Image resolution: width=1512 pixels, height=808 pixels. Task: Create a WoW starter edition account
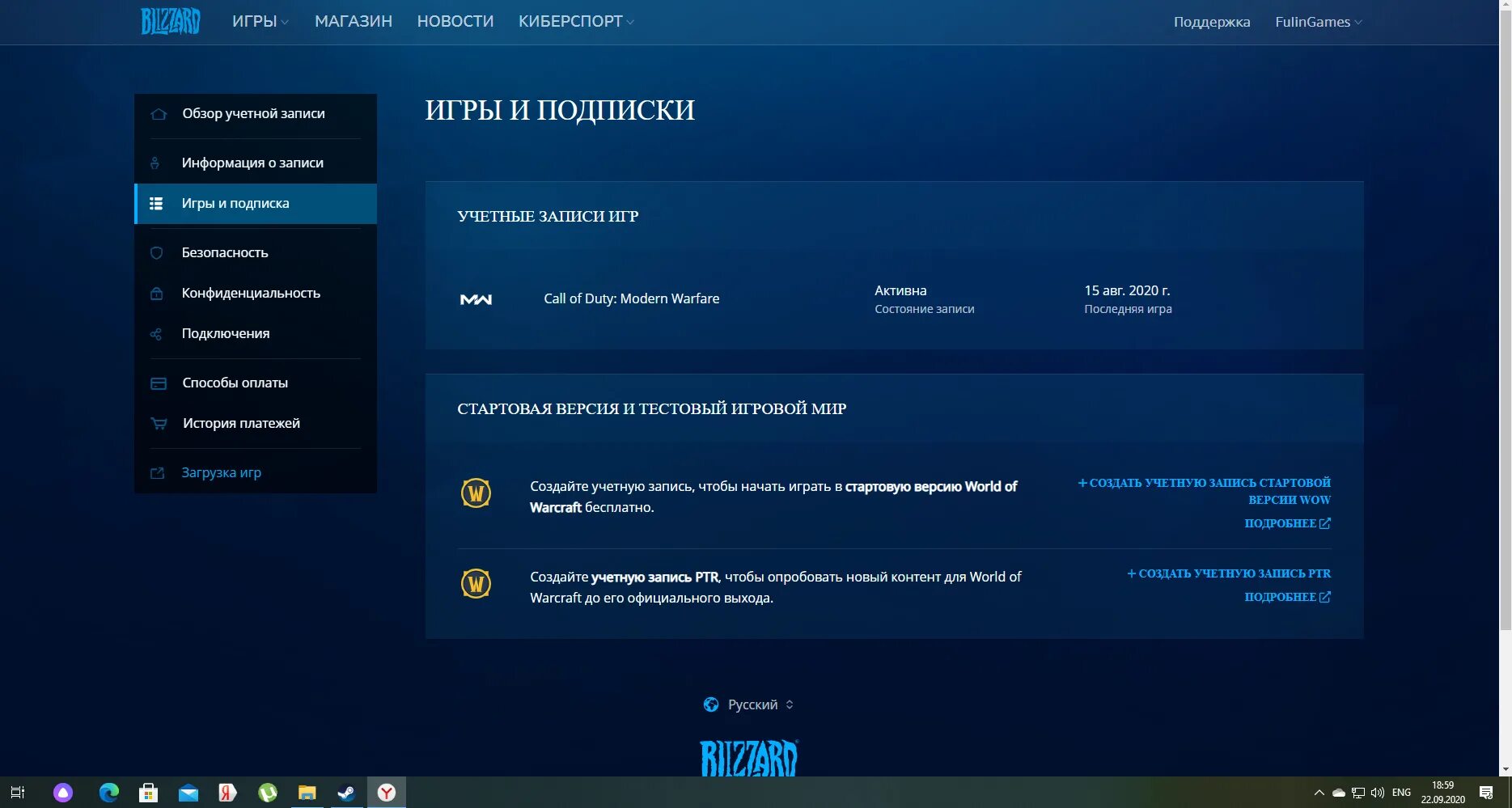tap(1205, 491)
